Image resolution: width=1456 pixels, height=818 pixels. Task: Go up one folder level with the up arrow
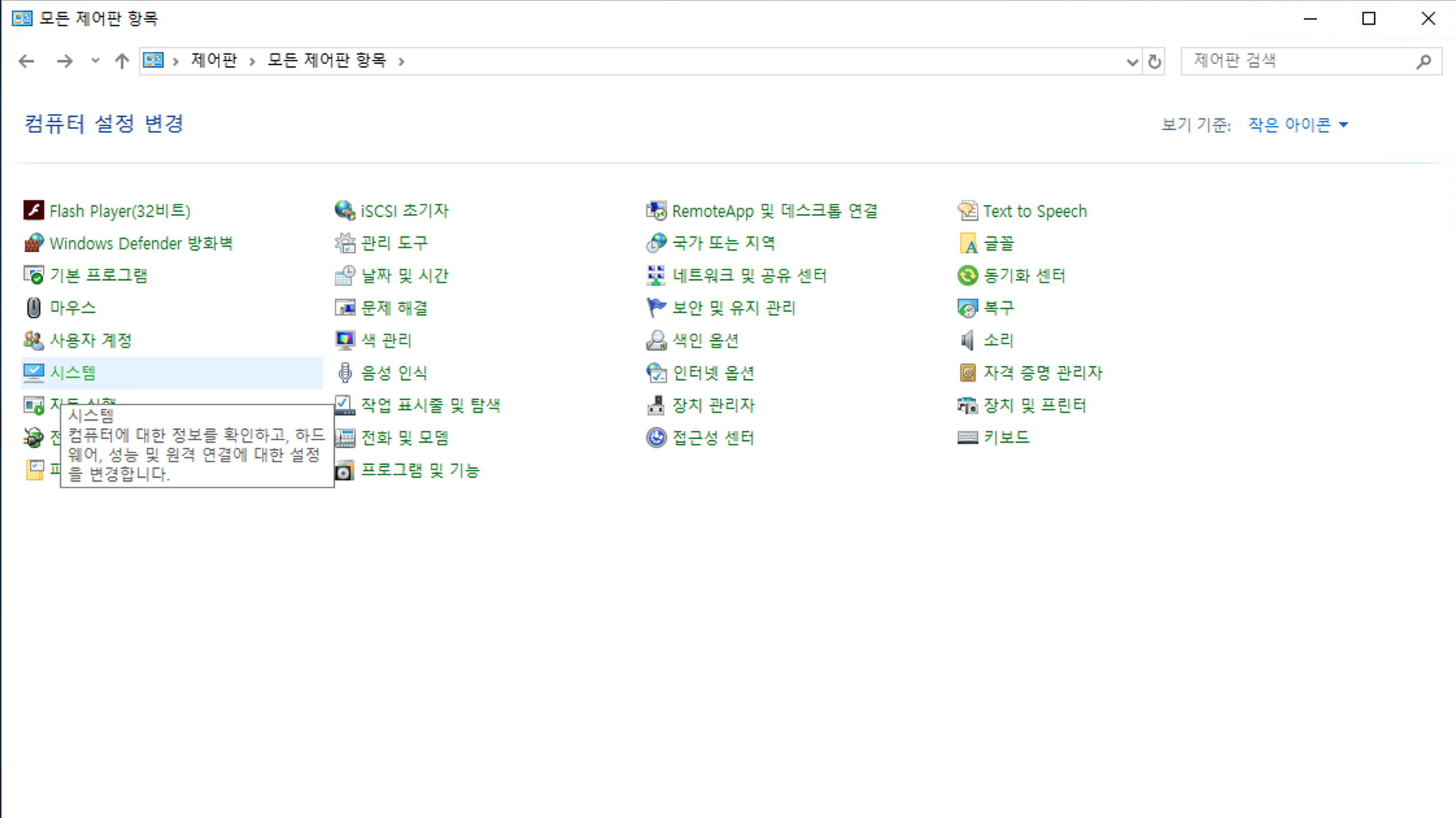[121, 61]
